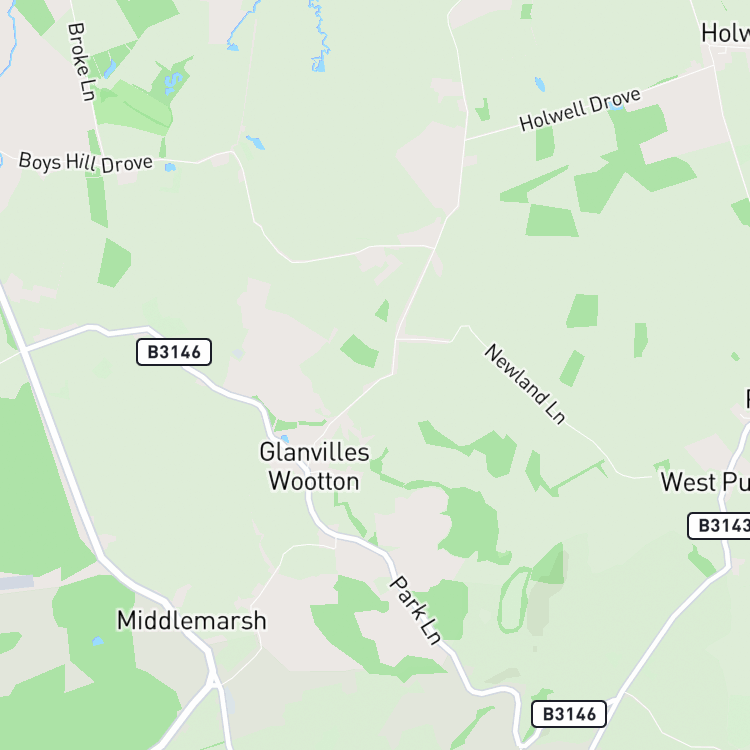Select the West Pulham place label

click(x=705, y=482)
